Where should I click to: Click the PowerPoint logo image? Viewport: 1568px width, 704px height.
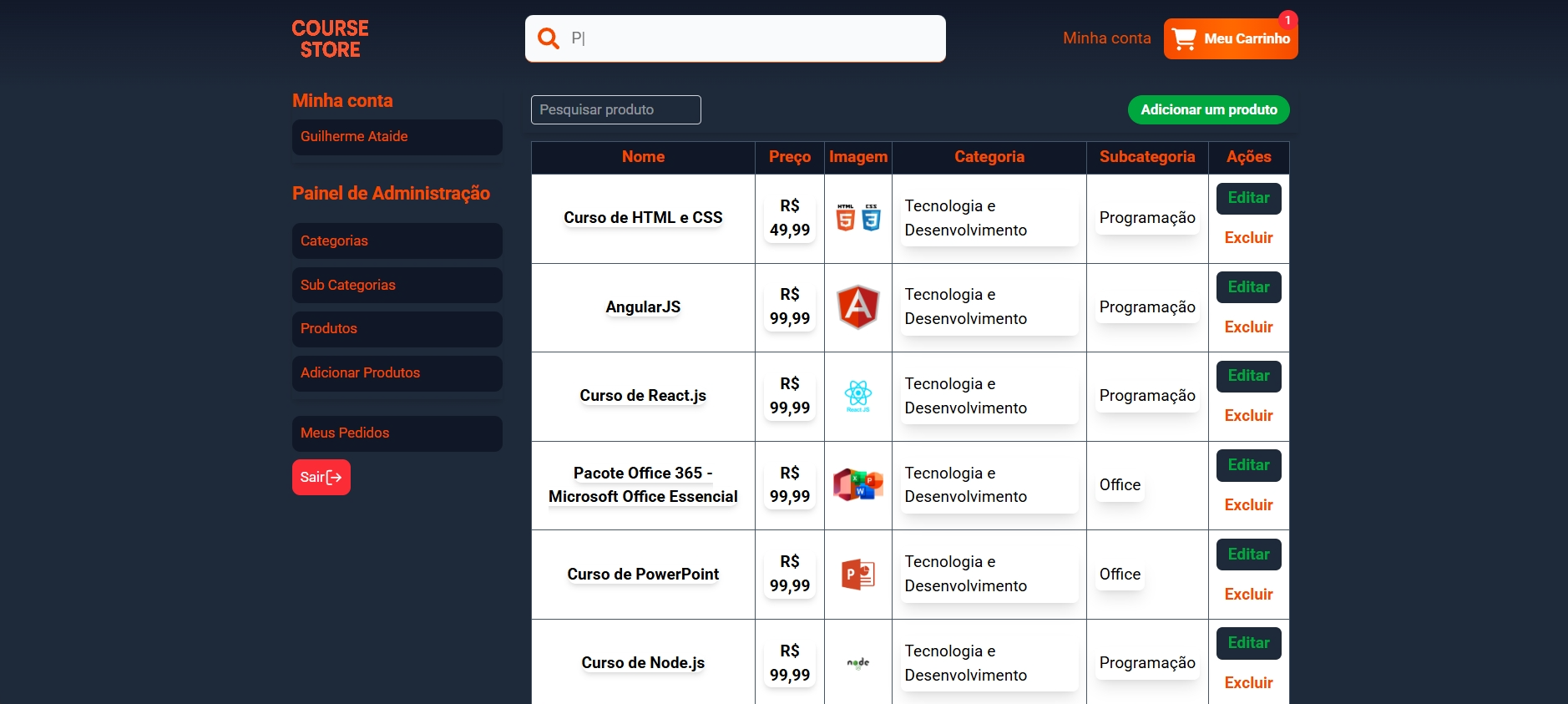857,575
